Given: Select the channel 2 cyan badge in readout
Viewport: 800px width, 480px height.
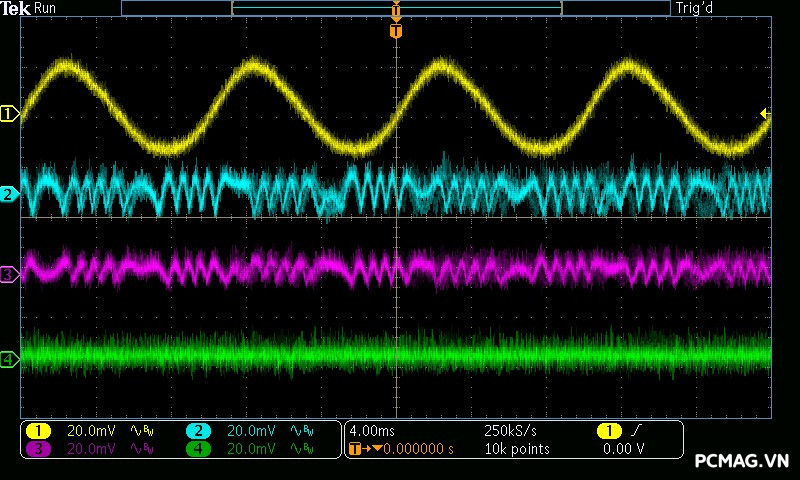Looking at the screenshot, I should [198, 430].
